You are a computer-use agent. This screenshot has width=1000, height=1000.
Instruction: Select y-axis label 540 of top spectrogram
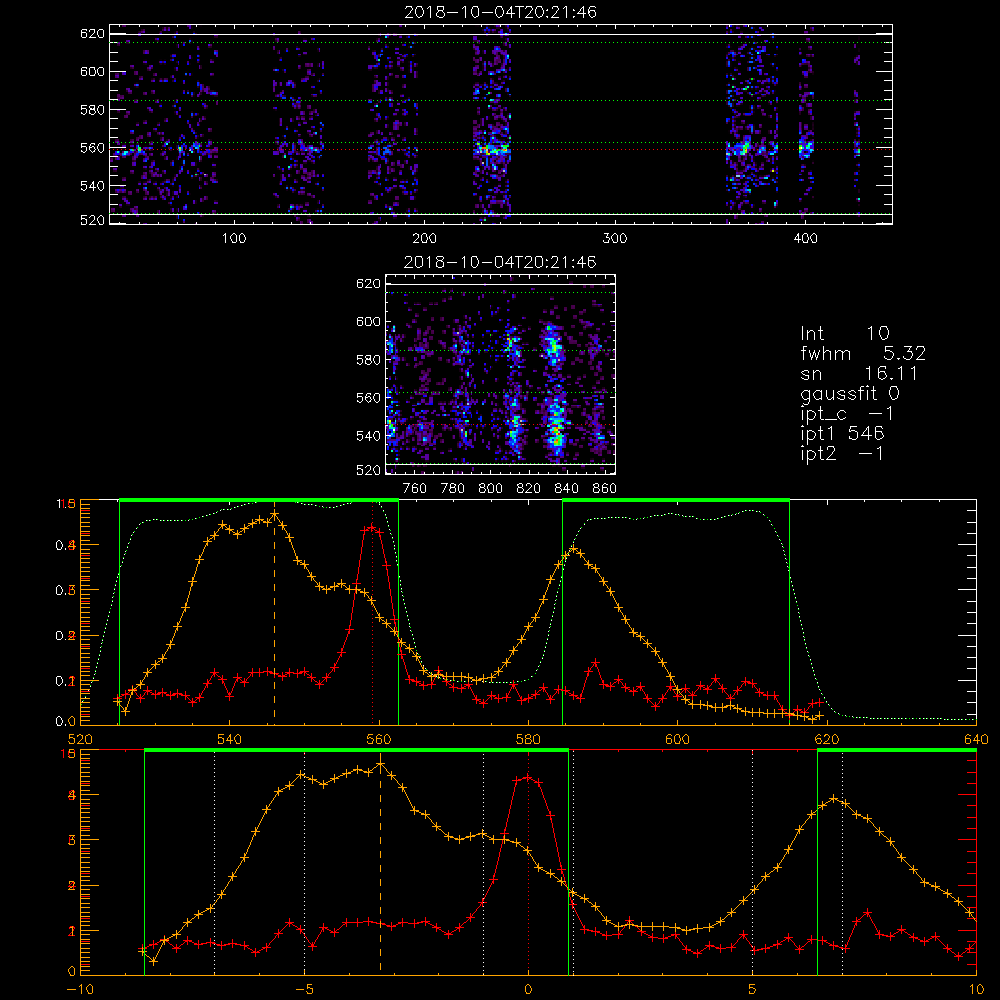click(x=92, y=186)
